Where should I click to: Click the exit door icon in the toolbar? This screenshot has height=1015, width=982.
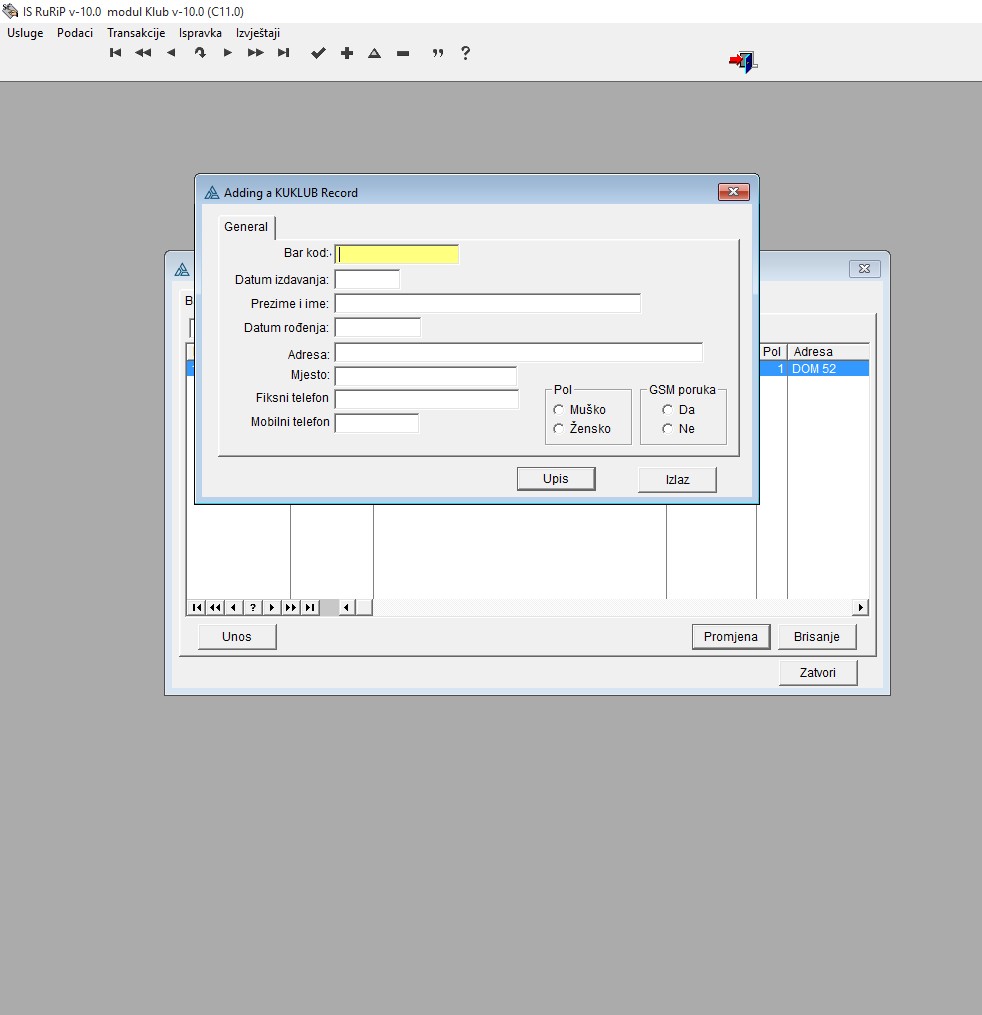click(x=742, y=62)
